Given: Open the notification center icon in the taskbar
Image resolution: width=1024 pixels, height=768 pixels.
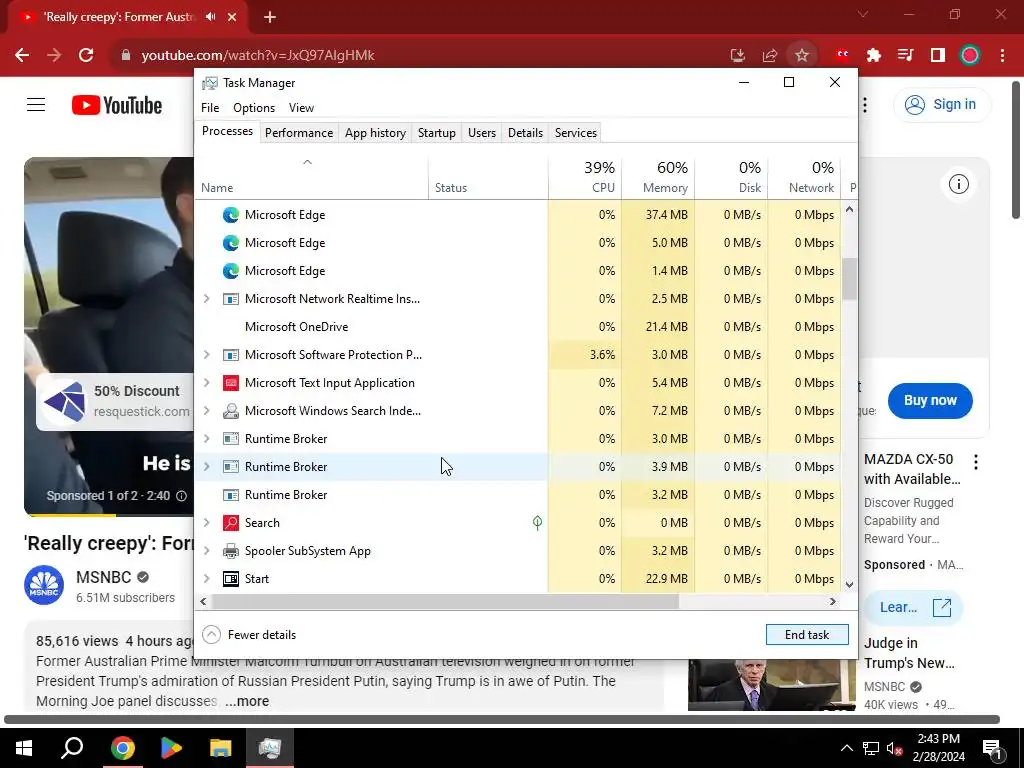Looking at the screenshot, I should pyautogui.click(x=992, y=748).
